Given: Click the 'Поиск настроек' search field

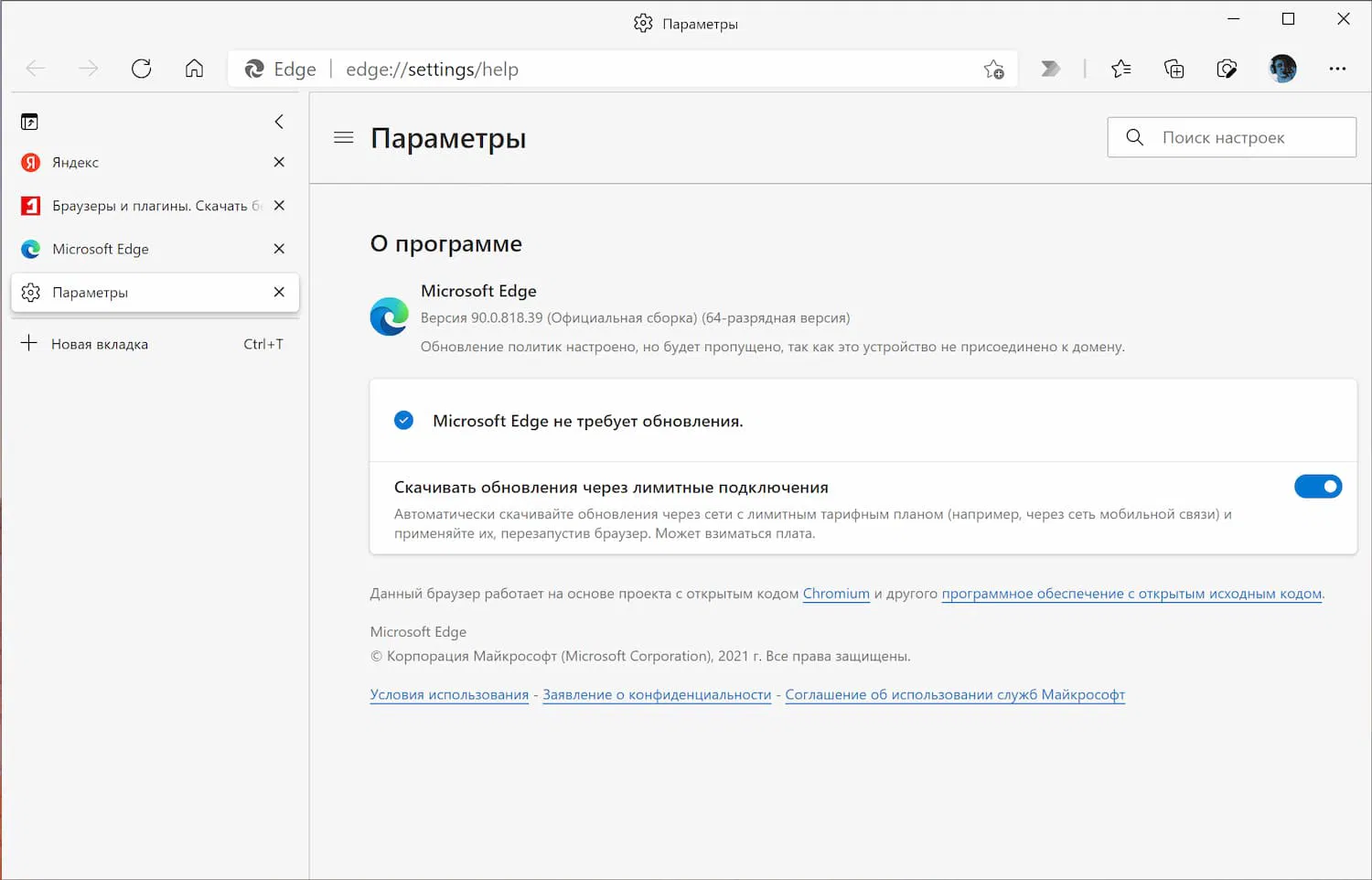Looking at the screenshot, I should coord(1231,137).
